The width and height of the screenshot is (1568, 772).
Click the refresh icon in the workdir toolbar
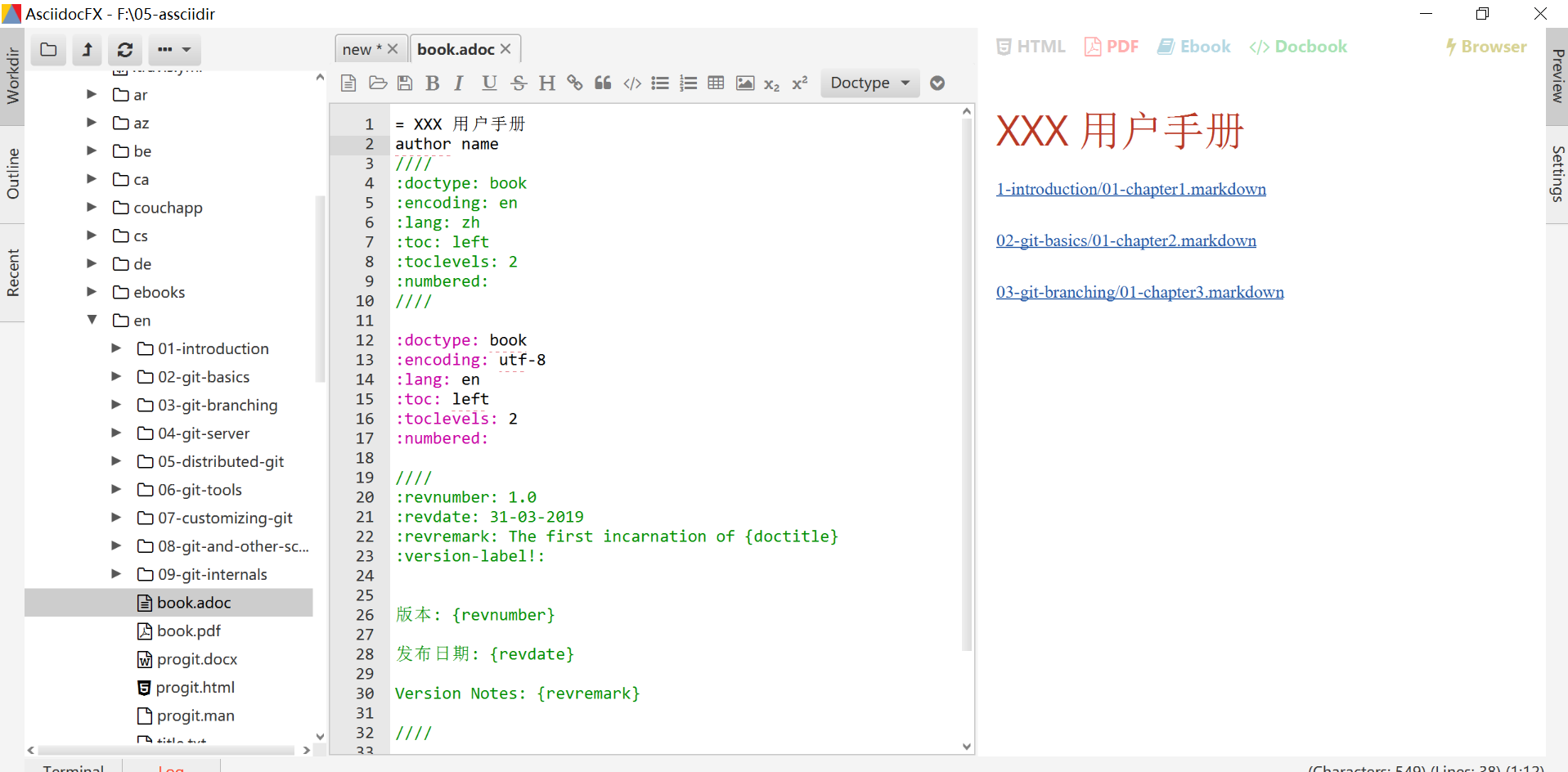coord(124,50)
